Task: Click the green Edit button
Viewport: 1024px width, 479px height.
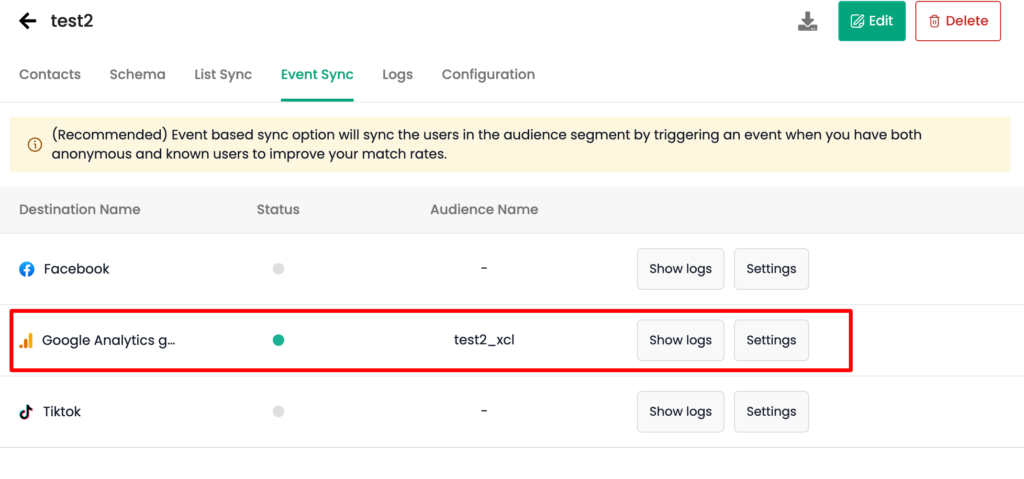Action: pos(872,21)
